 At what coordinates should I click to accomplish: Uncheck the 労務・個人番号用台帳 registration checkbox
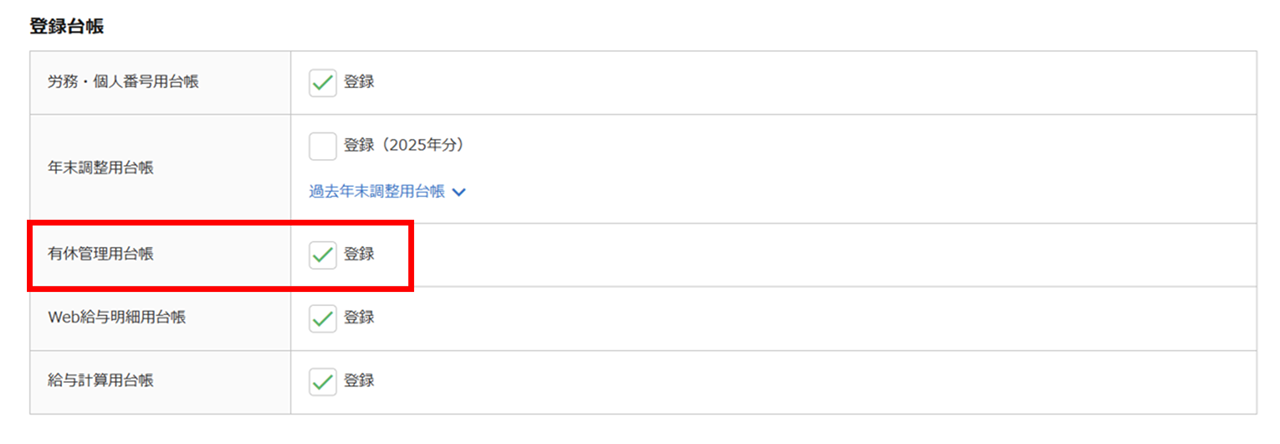click(323, 83)
